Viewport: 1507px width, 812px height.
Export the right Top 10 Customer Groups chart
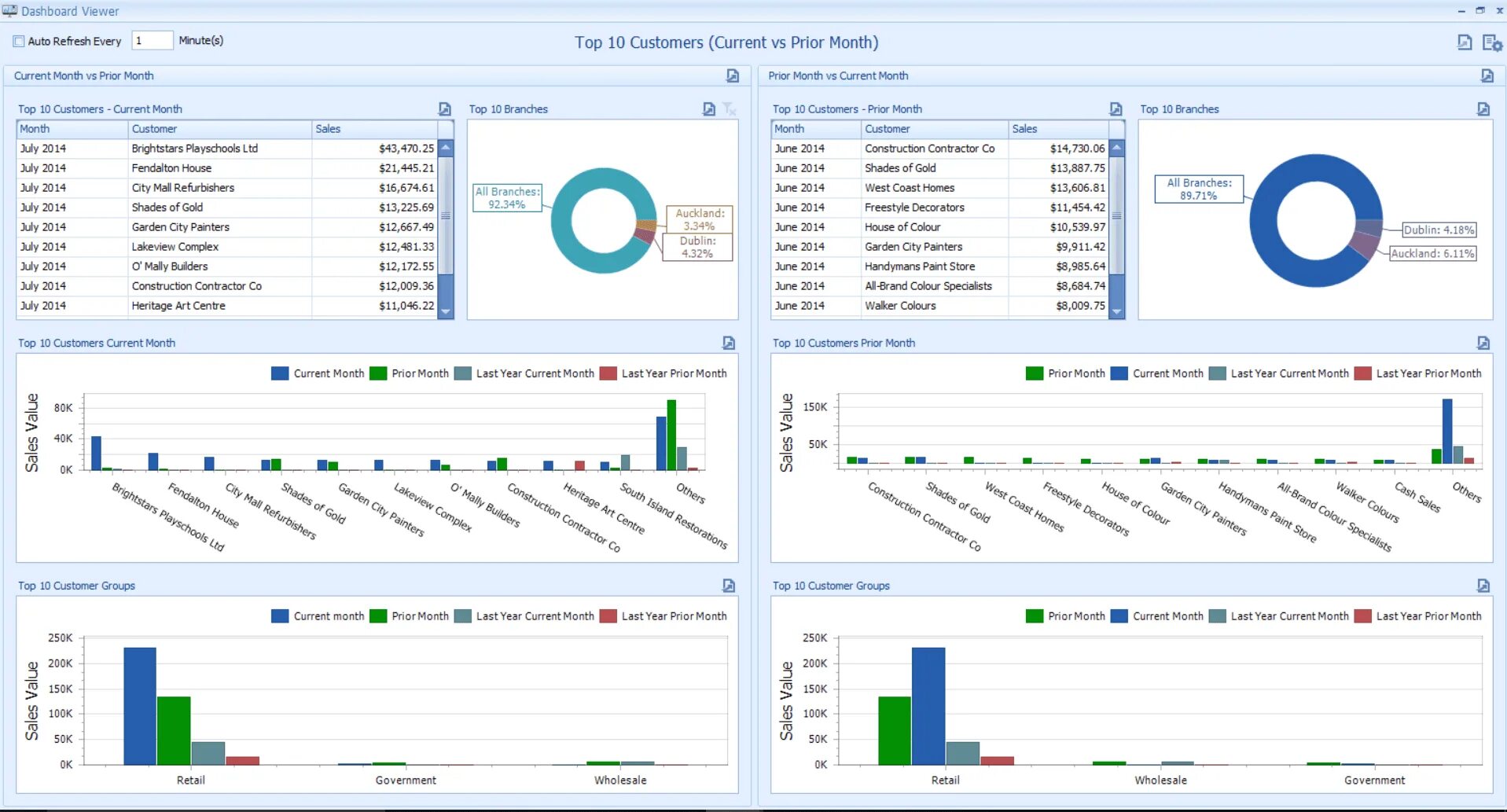tap(1483, 586)
